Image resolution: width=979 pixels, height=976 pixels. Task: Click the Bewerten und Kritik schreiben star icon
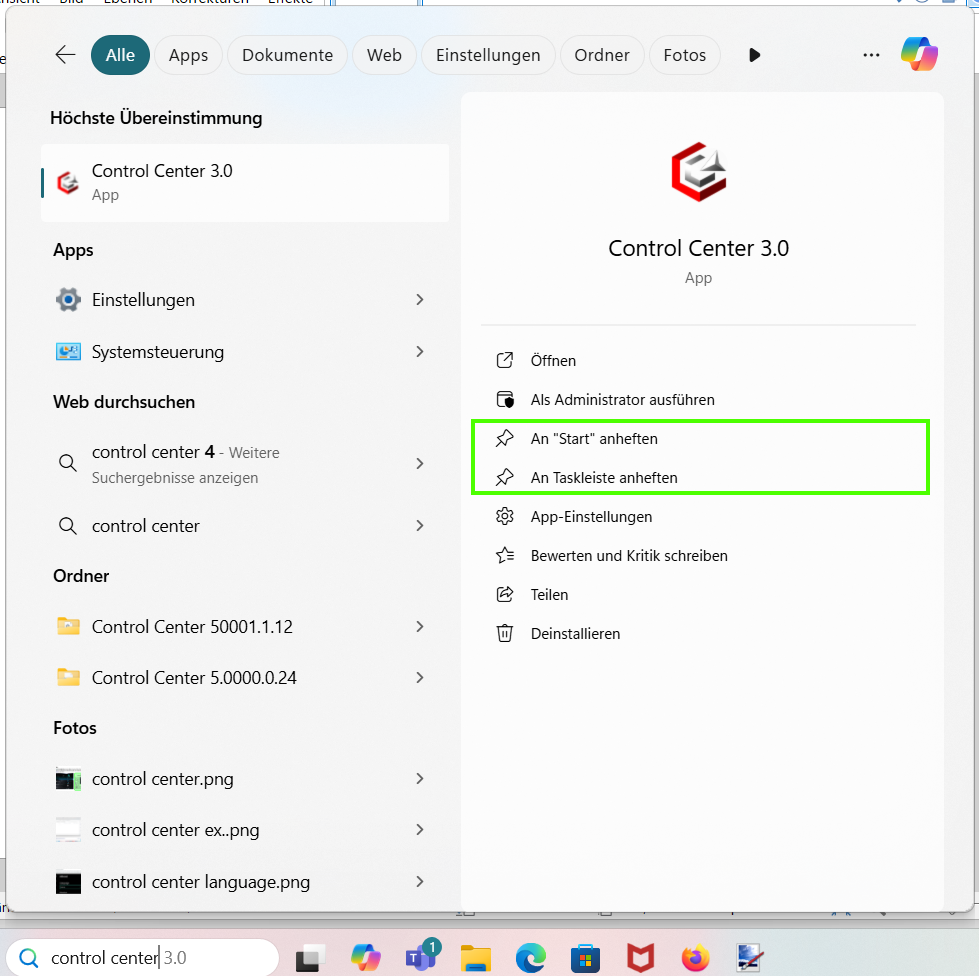pyautogui.click(x=505, y=555)
